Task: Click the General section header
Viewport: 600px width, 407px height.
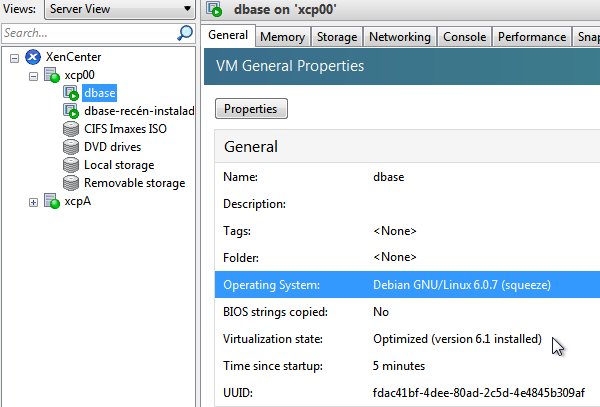Action: click(407, 146)
